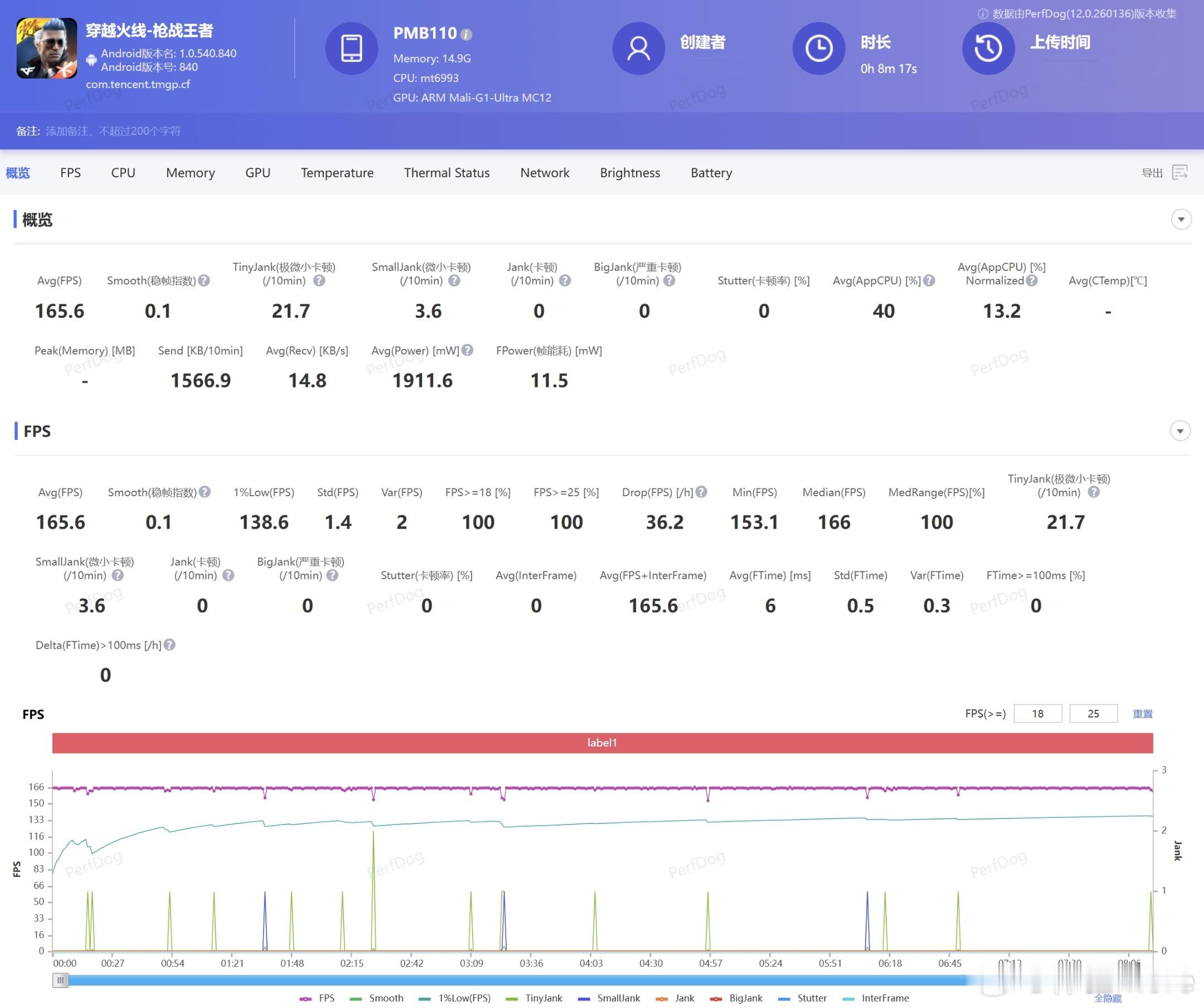Click the 导出 export button

1152,173
